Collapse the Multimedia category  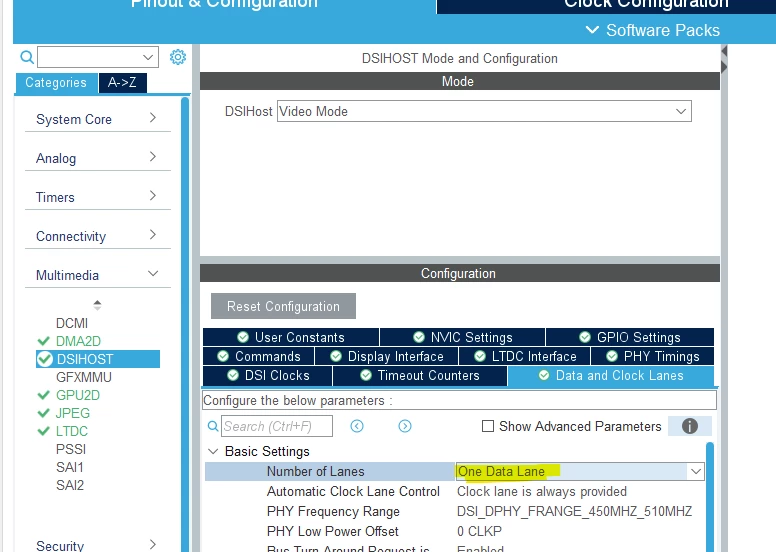tap(97, 275)
